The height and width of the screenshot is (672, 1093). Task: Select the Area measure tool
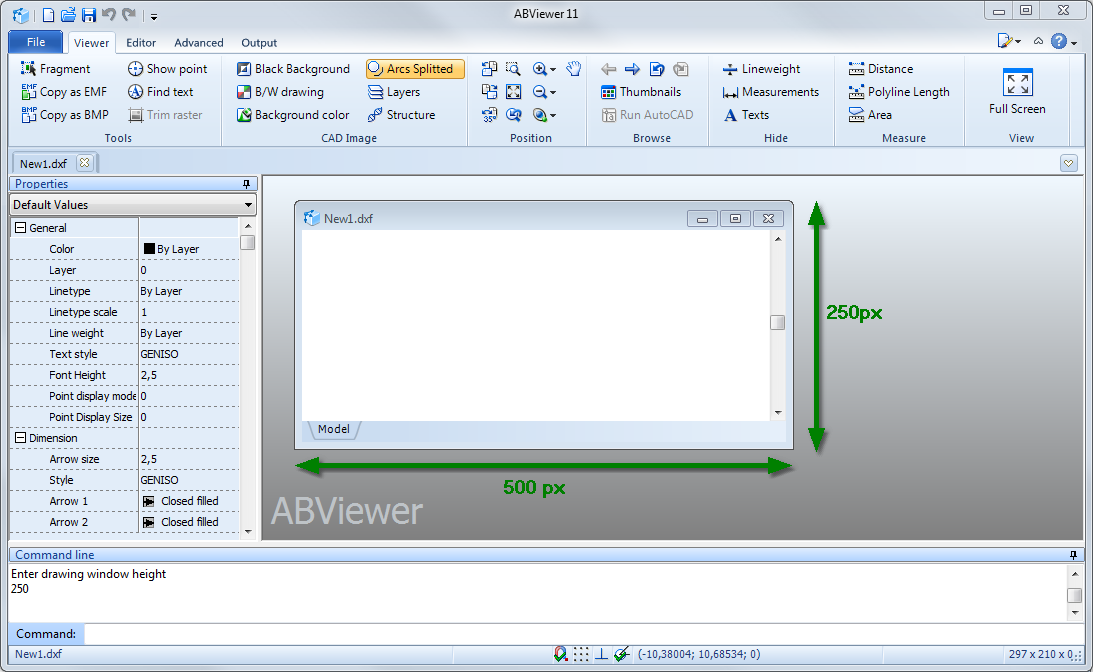coord(870,114)
